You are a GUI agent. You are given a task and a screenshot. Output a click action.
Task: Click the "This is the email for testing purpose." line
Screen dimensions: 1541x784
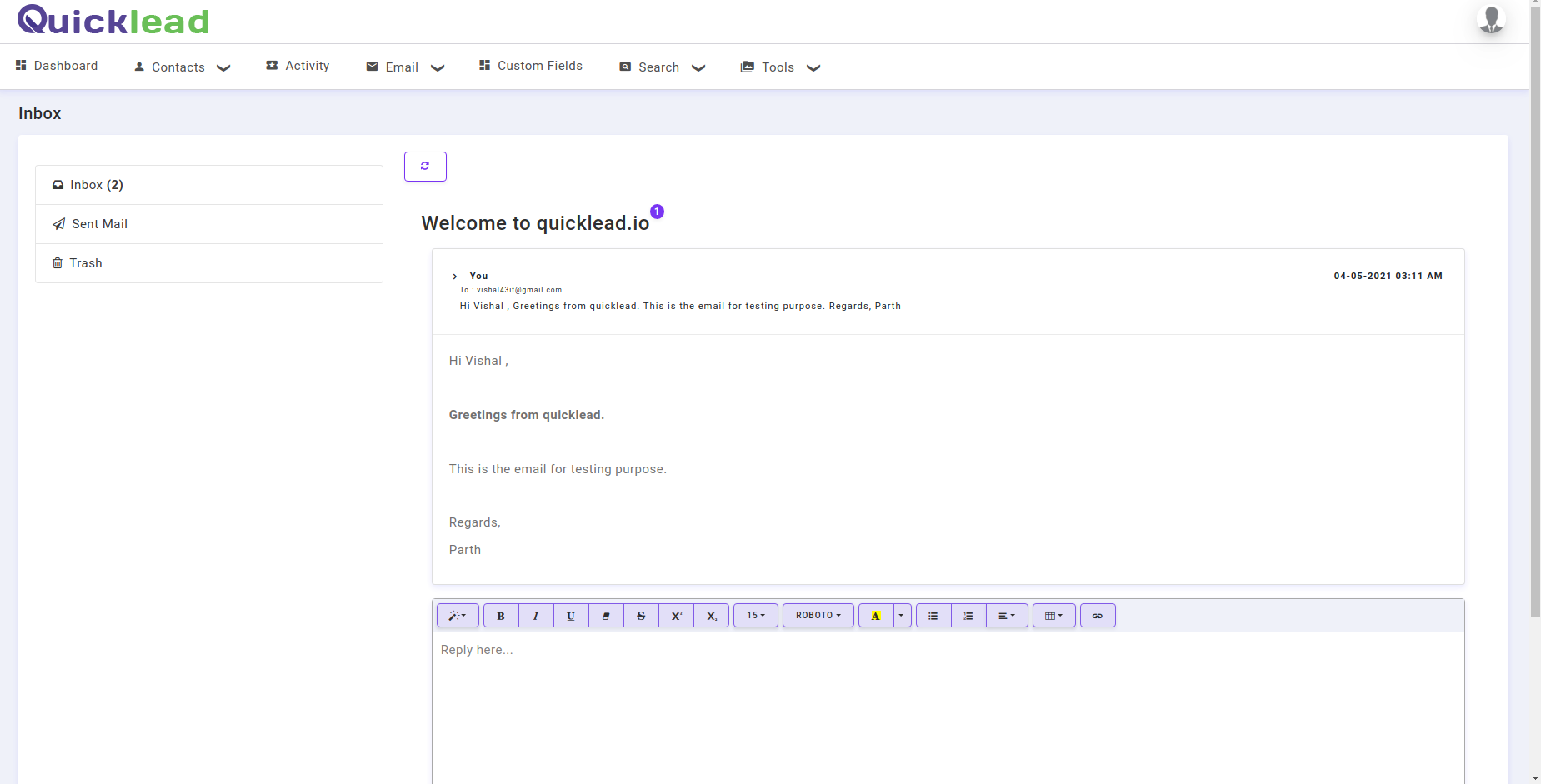coord(558,469)
